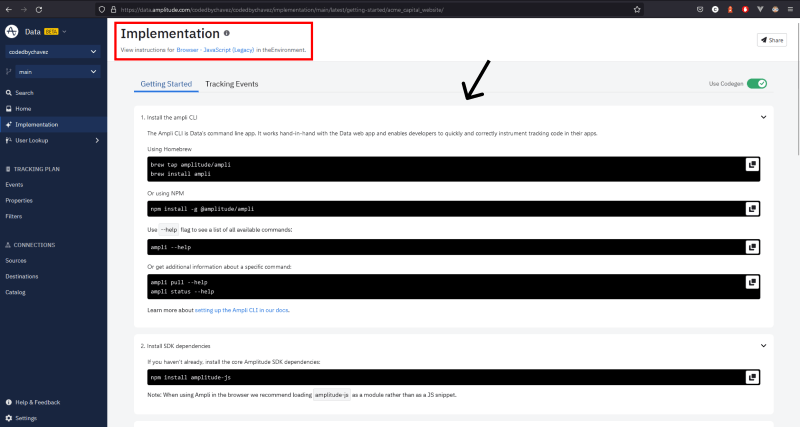
Task: Open Help & Feedback
Action: pyautogui.click(x=37, y=403)
